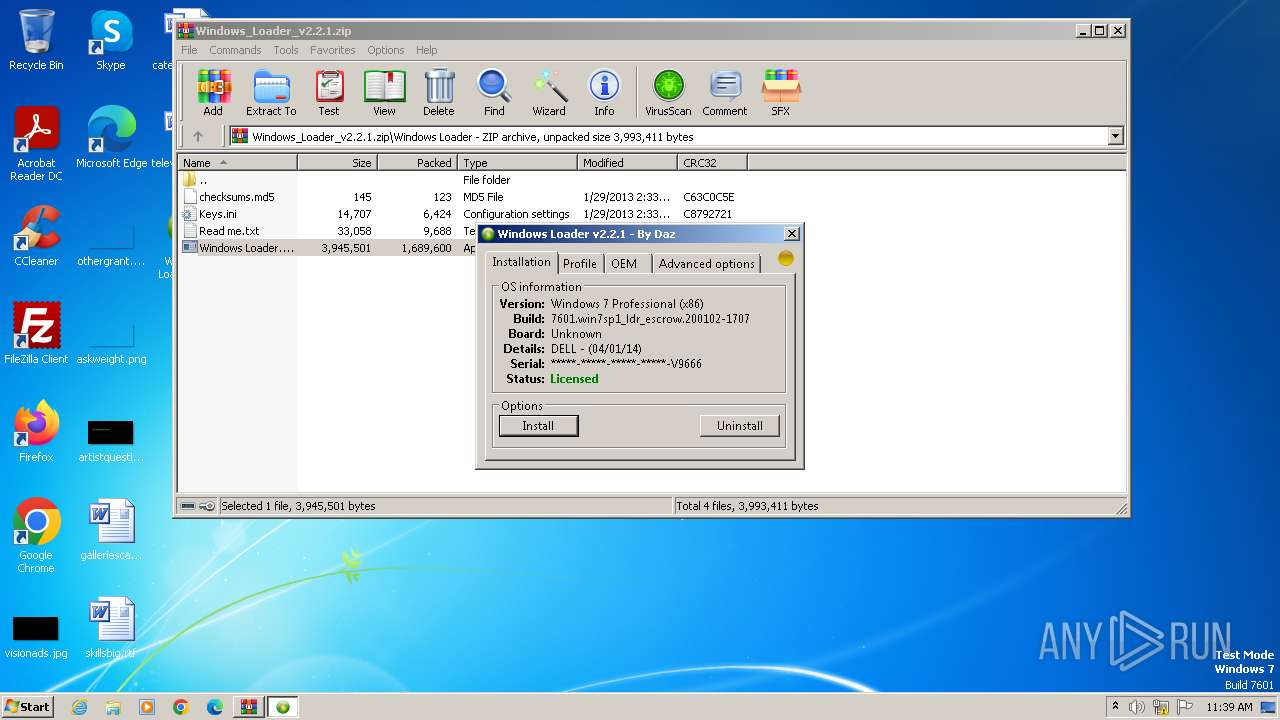
Task: Click the Windows Loader taskbar button
Action: click(x=283, y=707)
